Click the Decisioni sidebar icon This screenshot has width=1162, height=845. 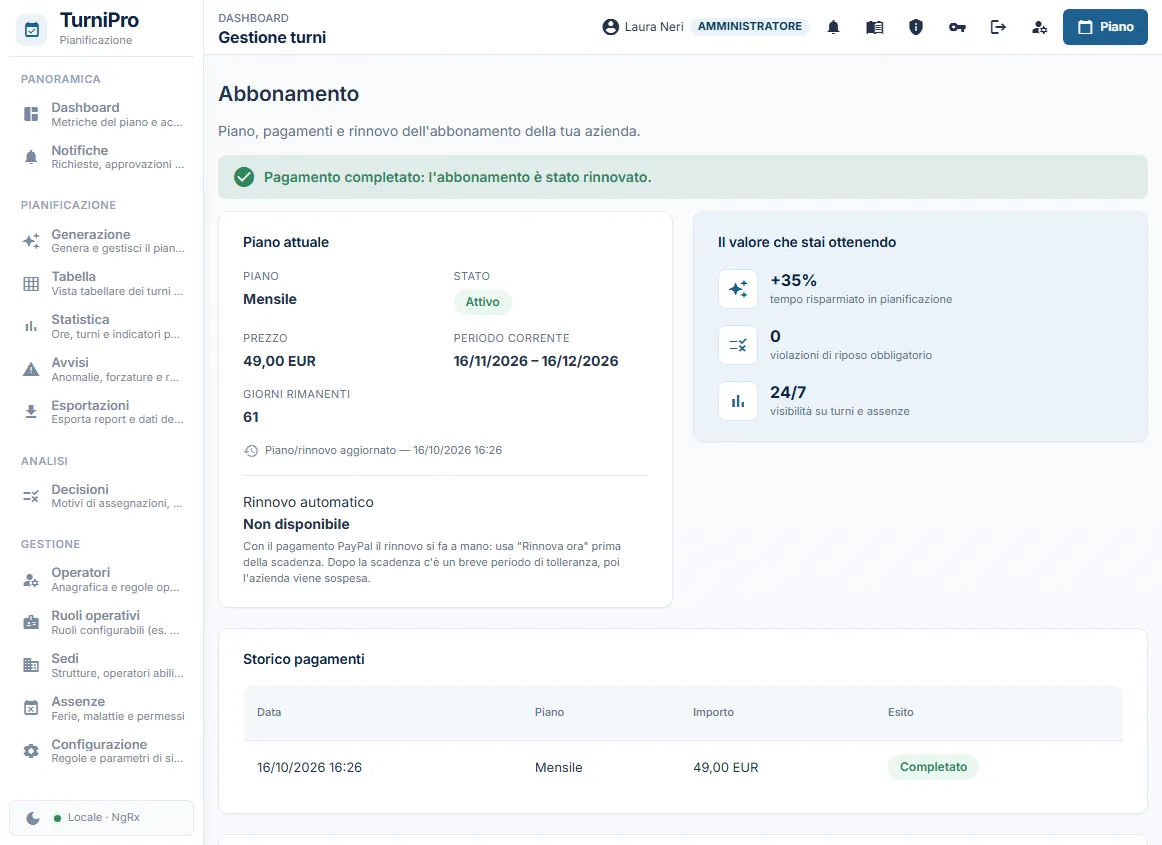point(31,496)
